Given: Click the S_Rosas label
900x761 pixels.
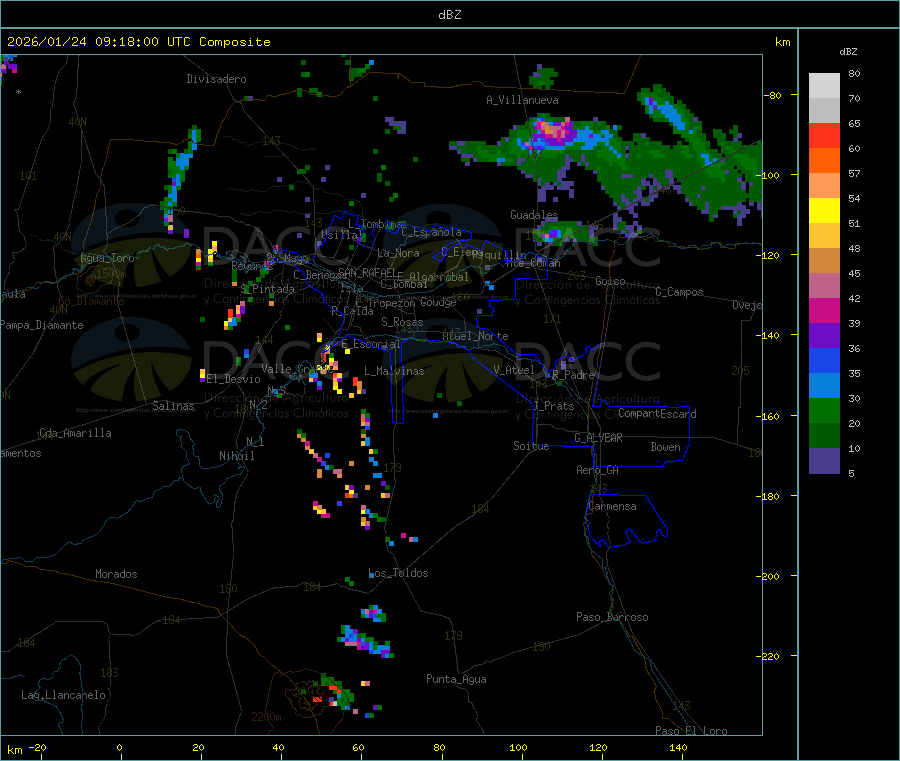Looking at the screenshot, I should (402, 322).
